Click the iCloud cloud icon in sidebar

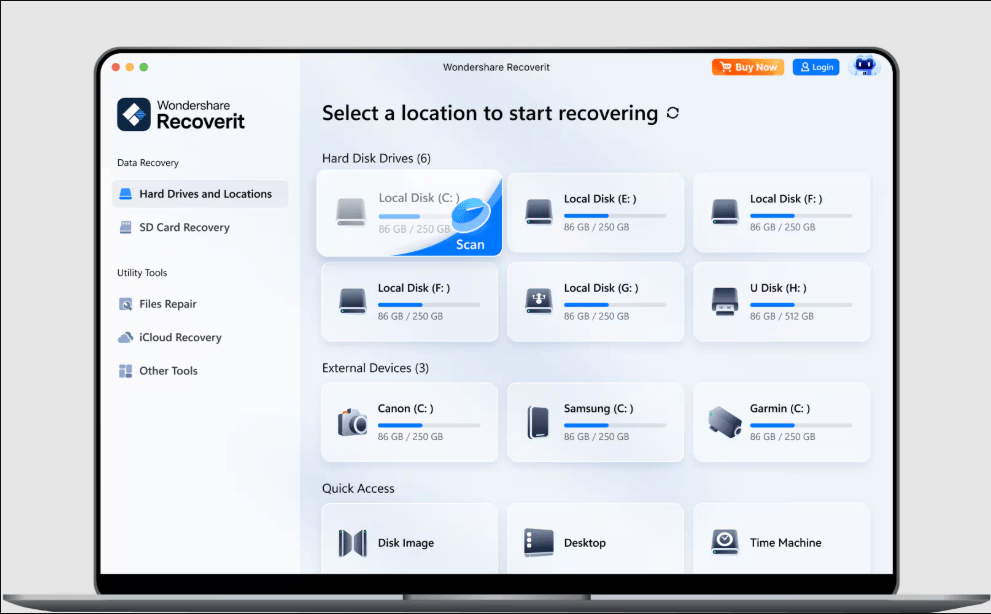(x=126, y=338)
